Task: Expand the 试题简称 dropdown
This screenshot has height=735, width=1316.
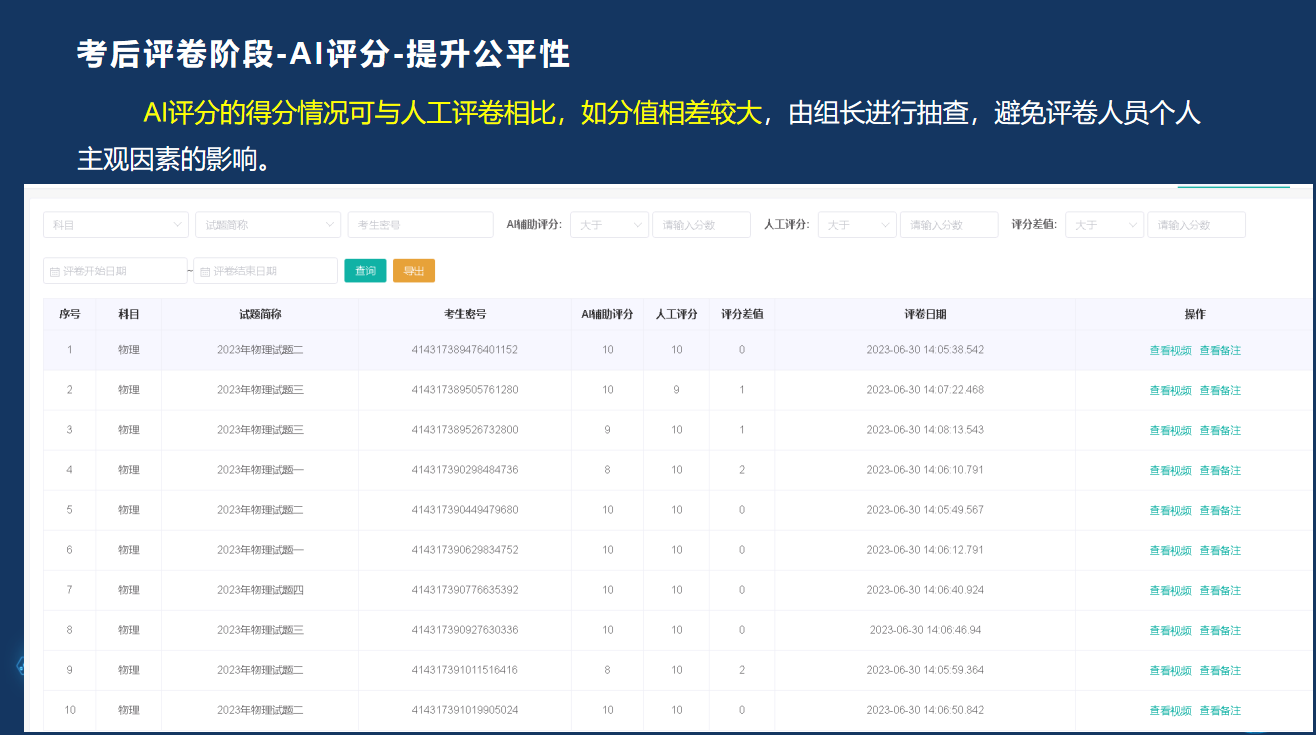Action: (267, 225)
